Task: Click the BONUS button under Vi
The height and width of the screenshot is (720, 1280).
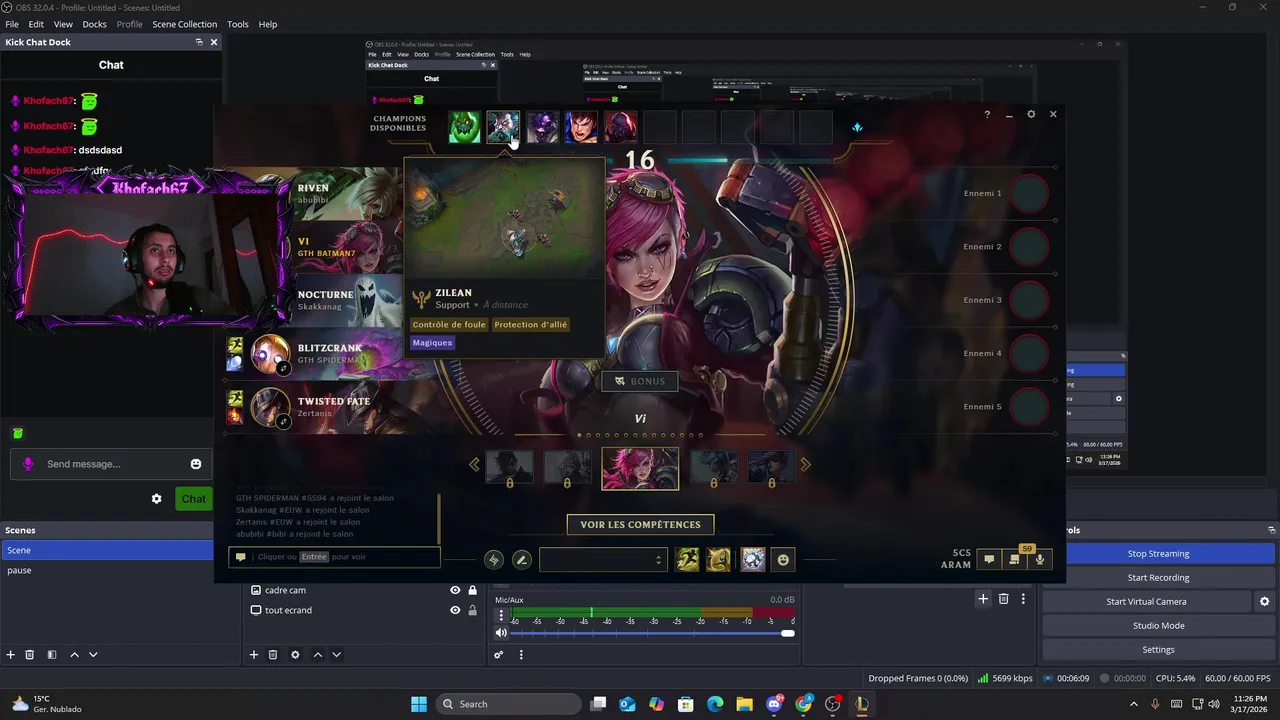Action: click(638, 381)
